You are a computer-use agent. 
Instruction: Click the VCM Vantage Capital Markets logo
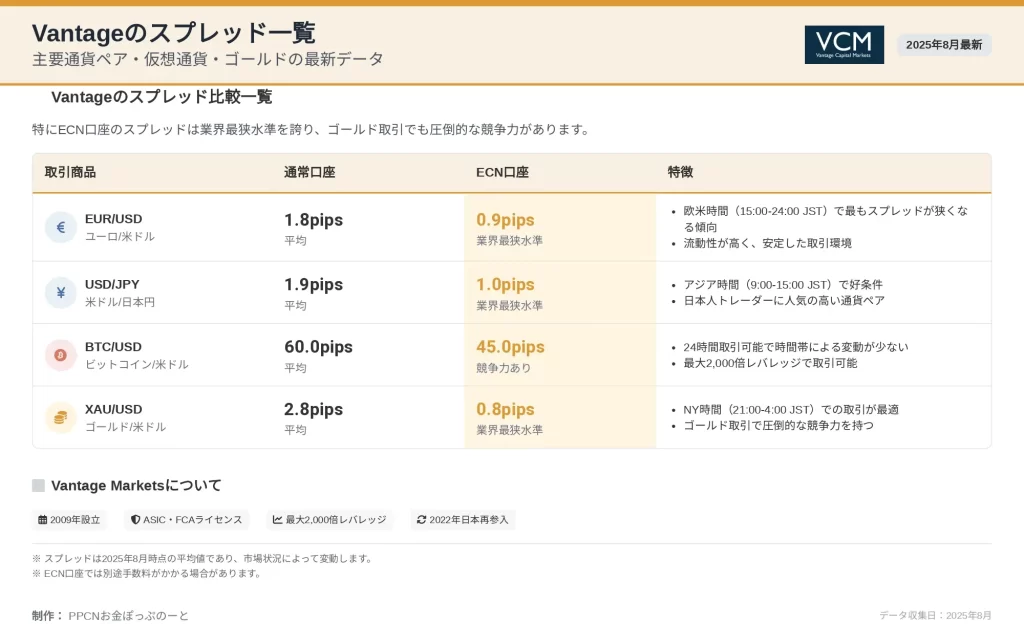click(844, 44)
